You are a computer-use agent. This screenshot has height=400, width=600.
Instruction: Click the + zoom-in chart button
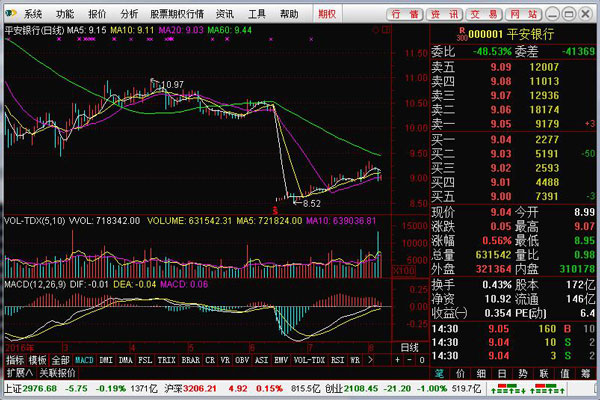398,360
